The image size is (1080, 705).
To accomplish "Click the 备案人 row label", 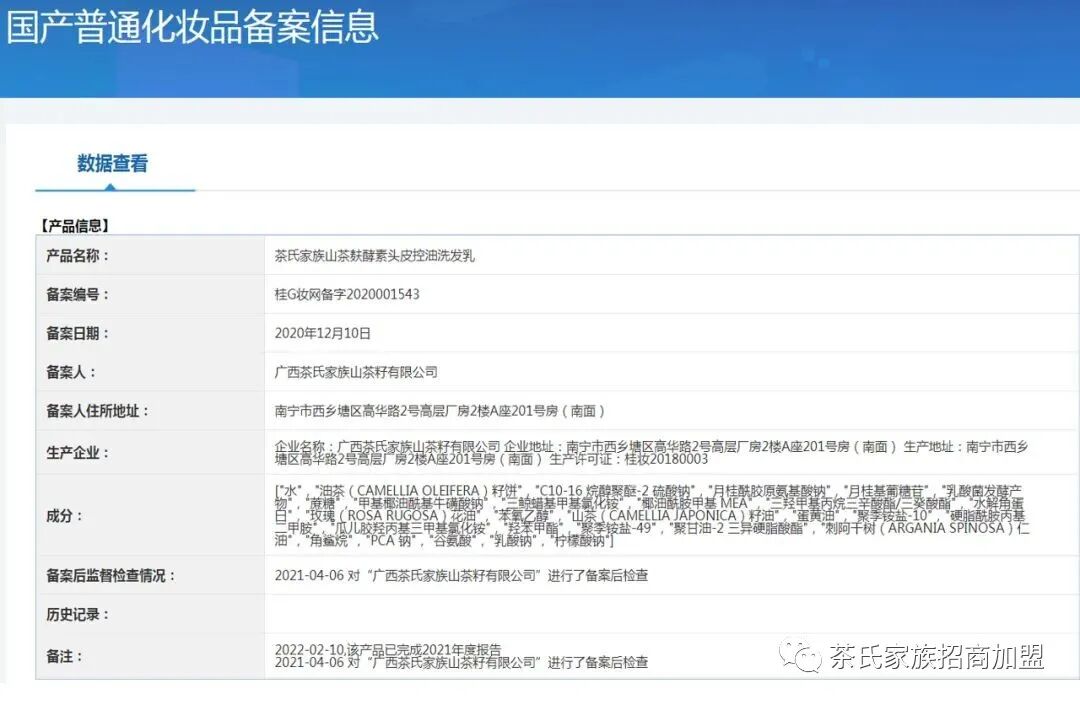I will [70, 372].
